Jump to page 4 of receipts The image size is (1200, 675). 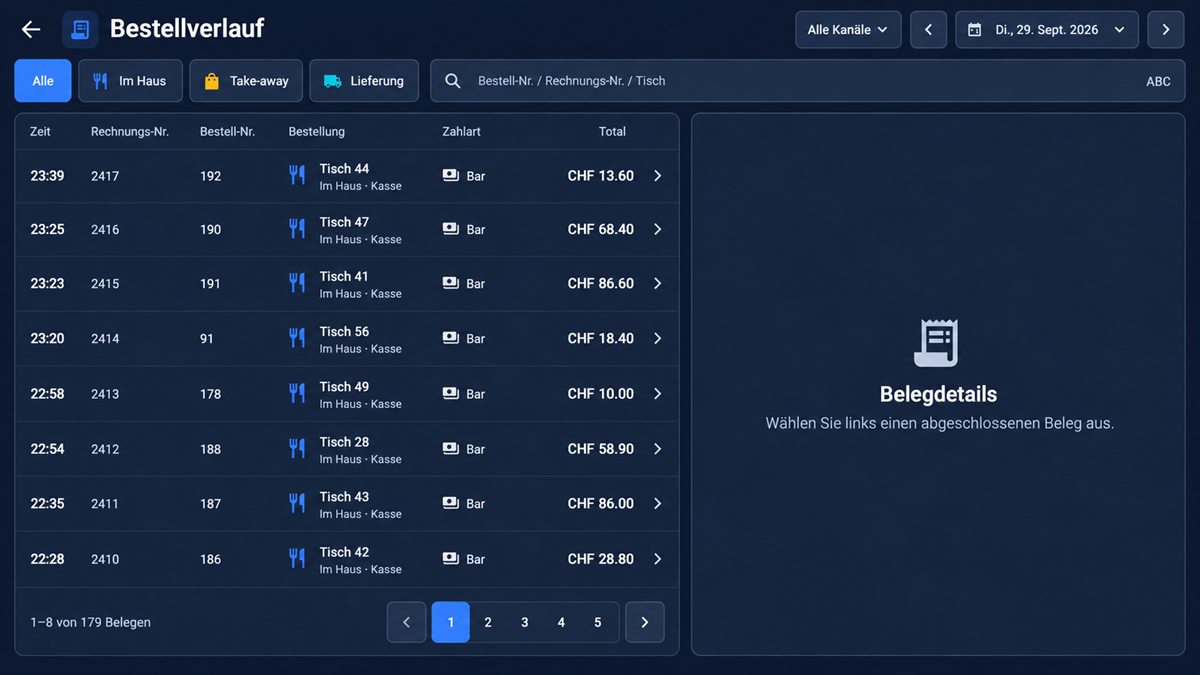coord(561,622)
